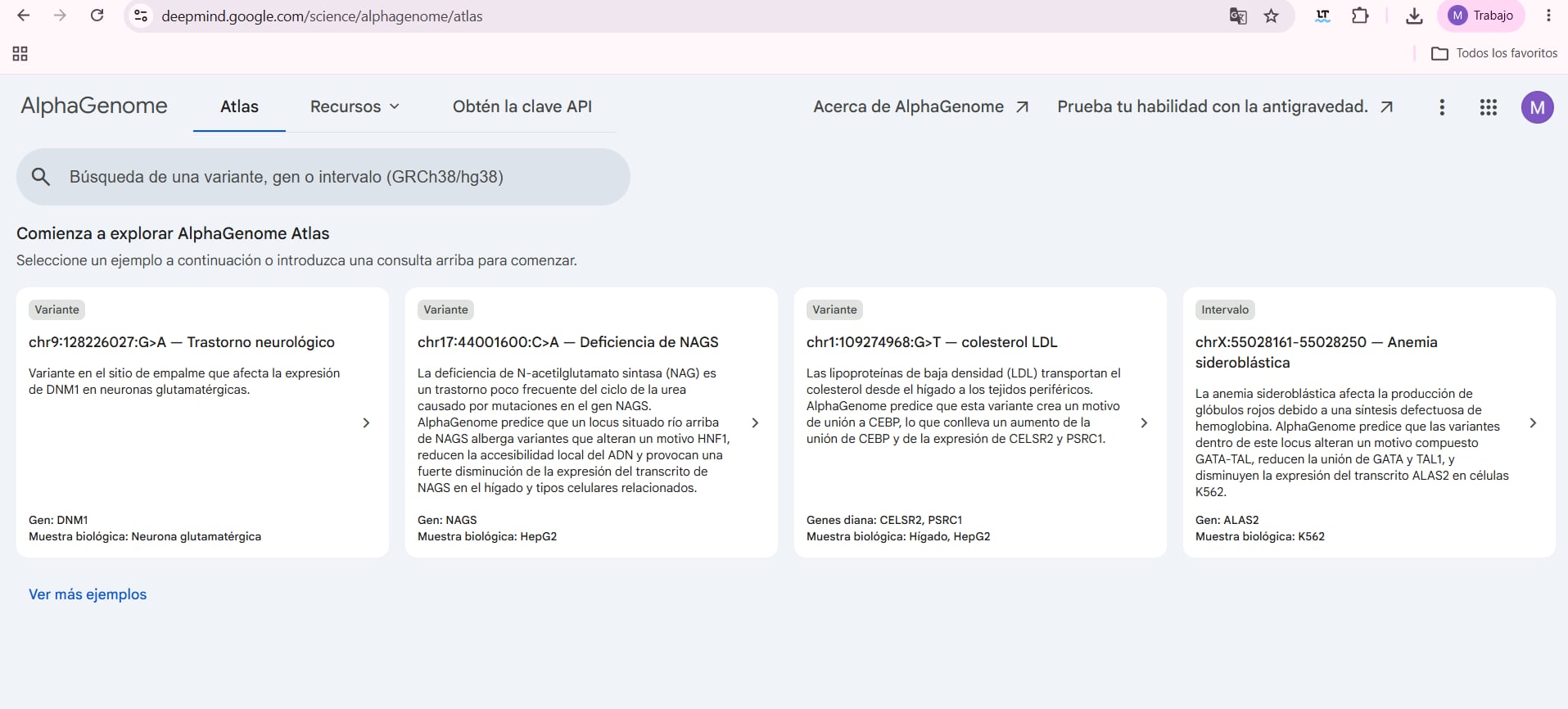
Task: Open Chrome three-dot menu
Action: click(x=1548, y=16)
